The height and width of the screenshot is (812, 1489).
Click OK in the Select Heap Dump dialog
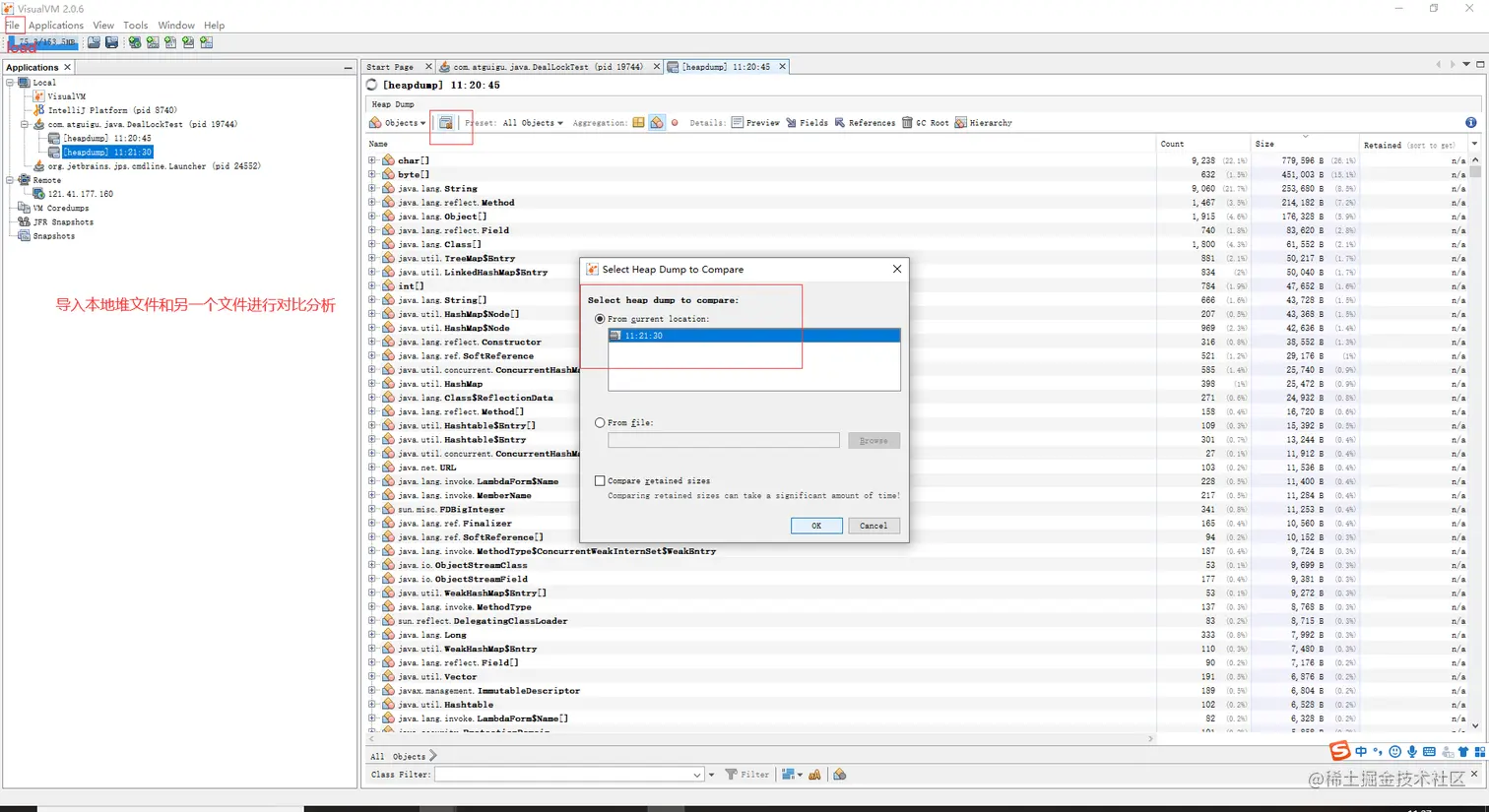tap(816, 526)
